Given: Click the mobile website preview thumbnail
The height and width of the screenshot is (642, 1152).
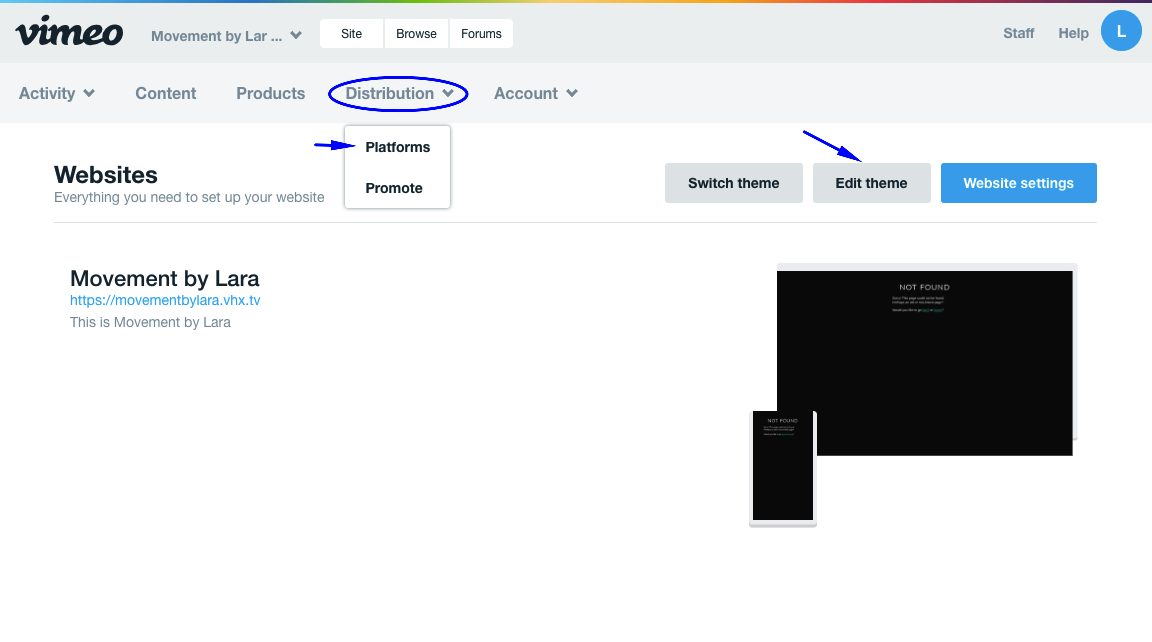Looking at the screenshot, I should (x=782, y=468).
